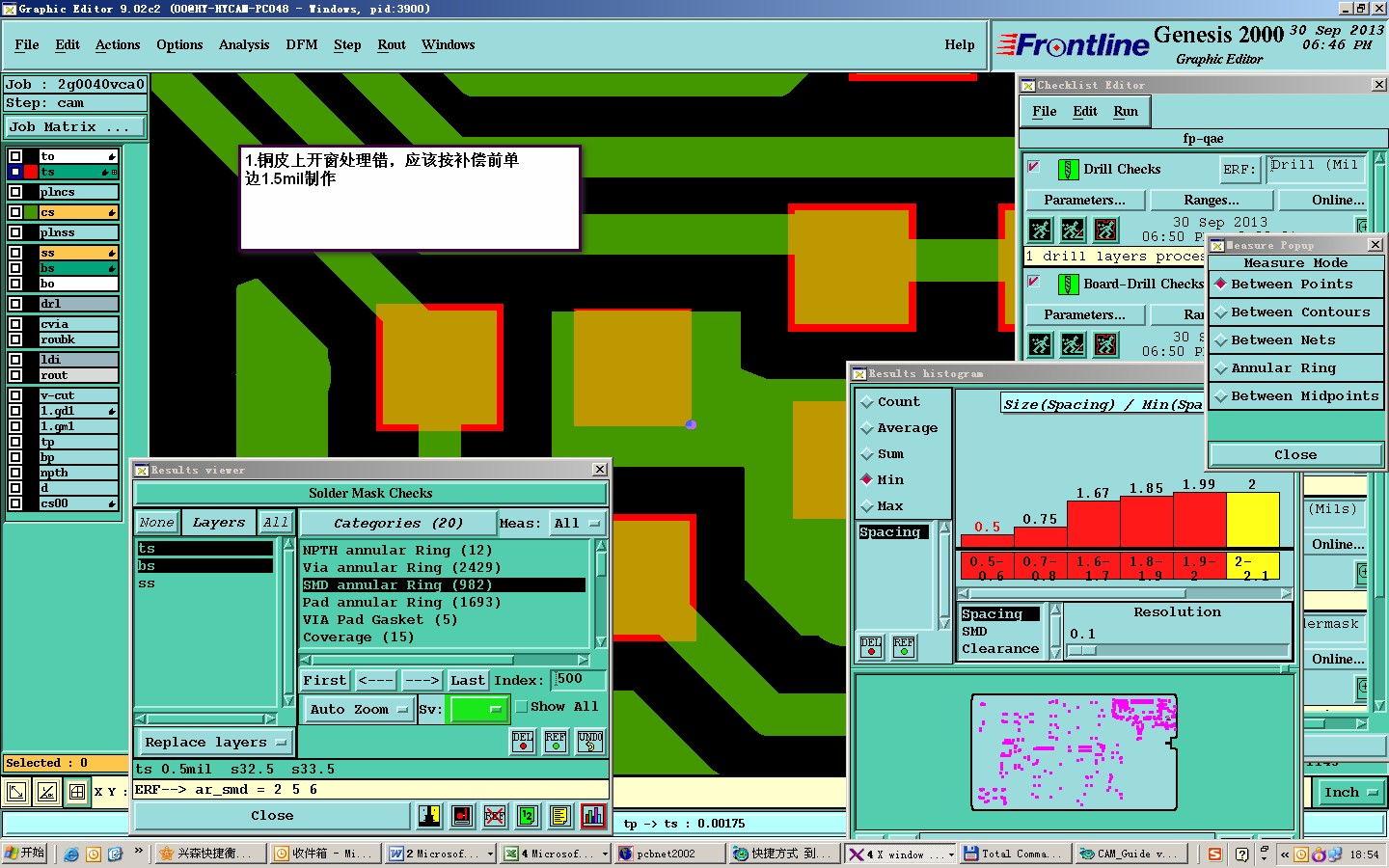Screen dimensions: 1389x868
Task: Open the Replace layers dropdown
Action: click(216, 743)
